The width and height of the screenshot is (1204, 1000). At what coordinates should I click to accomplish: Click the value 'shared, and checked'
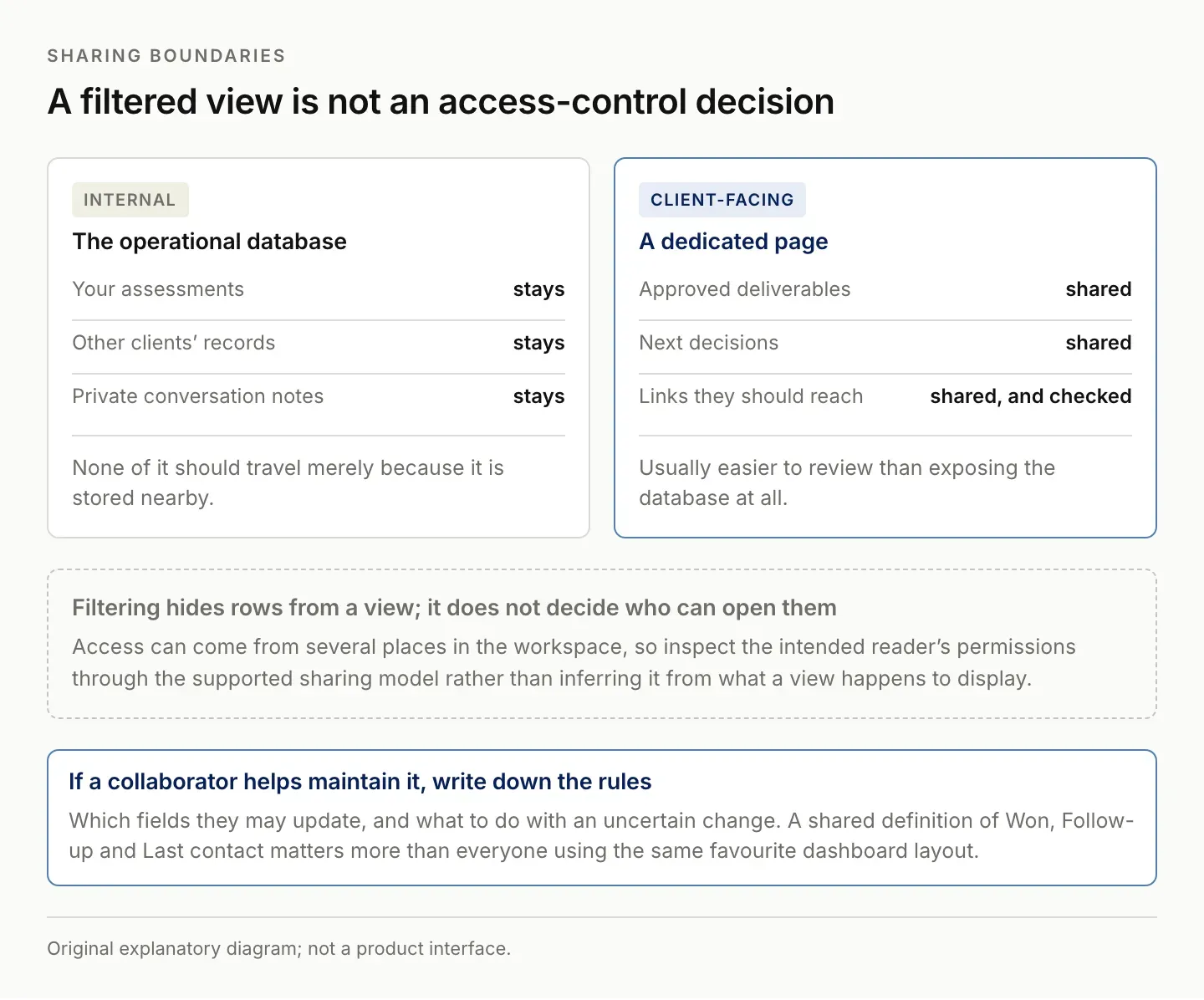click(1030, 396)
